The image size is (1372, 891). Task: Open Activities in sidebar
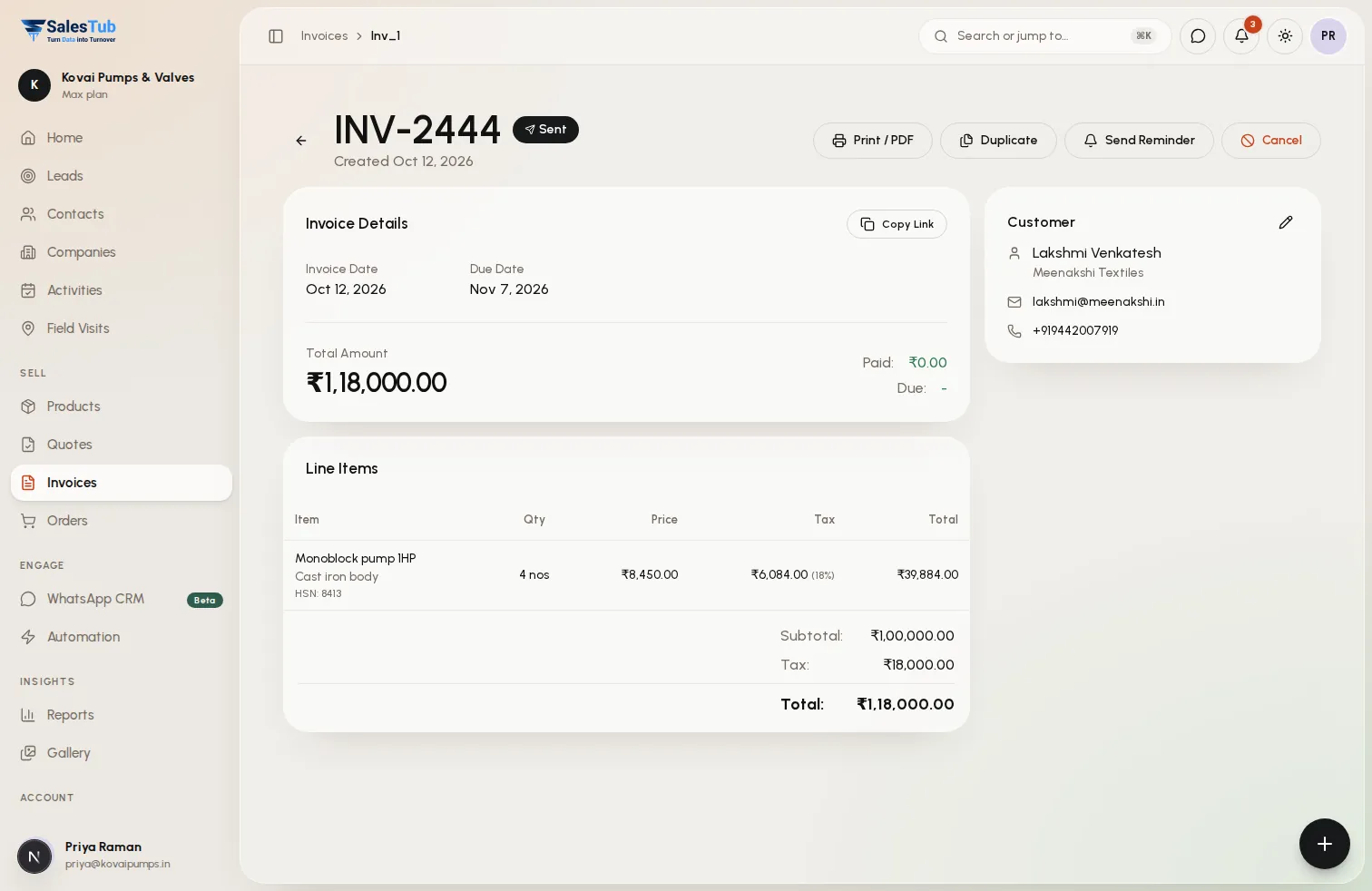122,290
